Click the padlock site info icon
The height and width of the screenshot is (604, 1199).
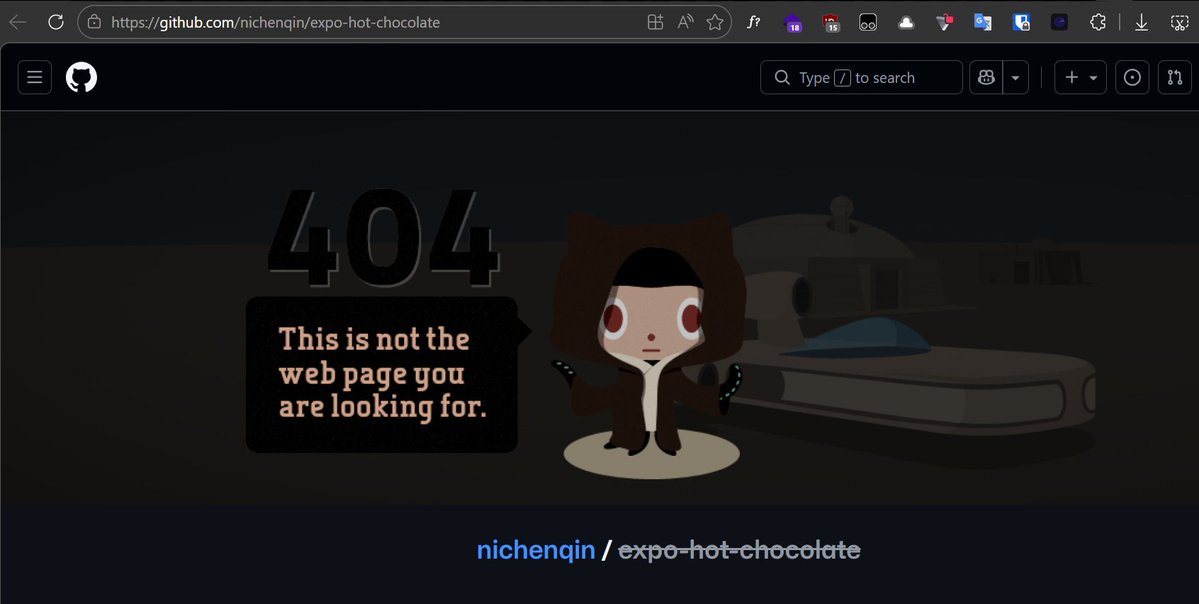point(94,22)
